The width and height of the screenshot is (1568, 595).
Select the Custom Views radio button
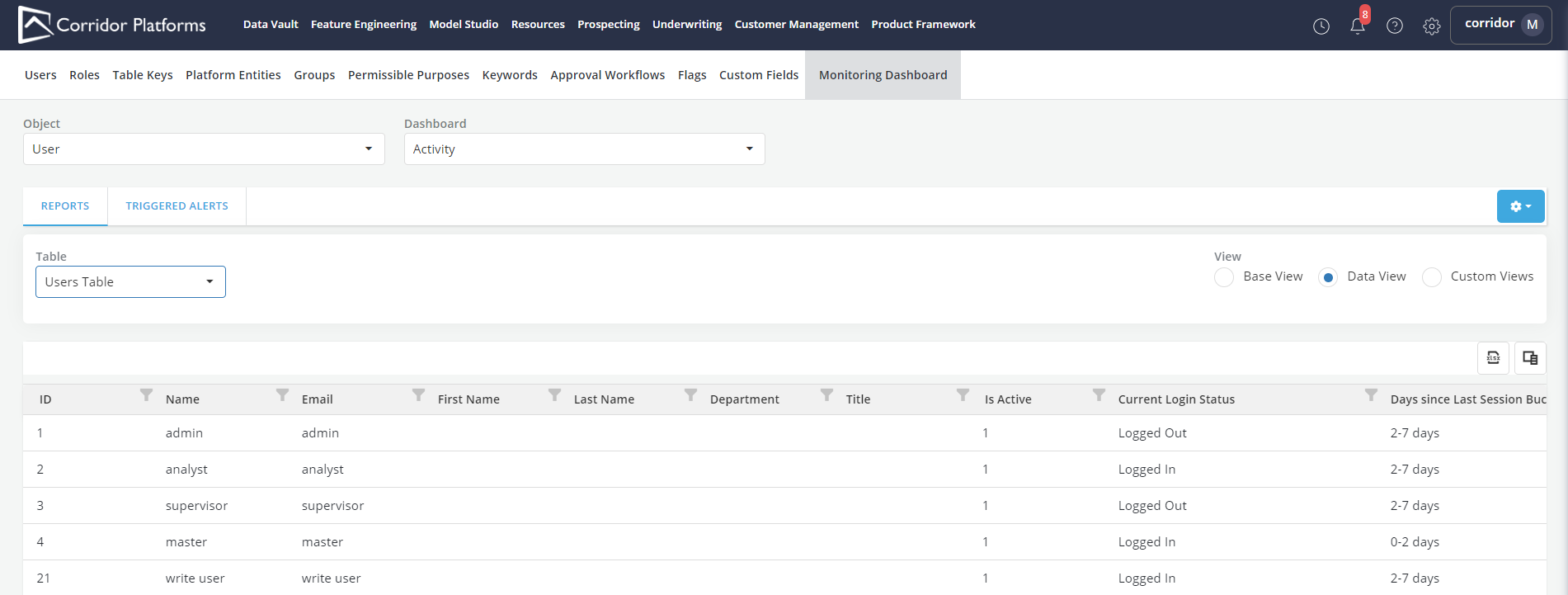[x=1432, y=277]
